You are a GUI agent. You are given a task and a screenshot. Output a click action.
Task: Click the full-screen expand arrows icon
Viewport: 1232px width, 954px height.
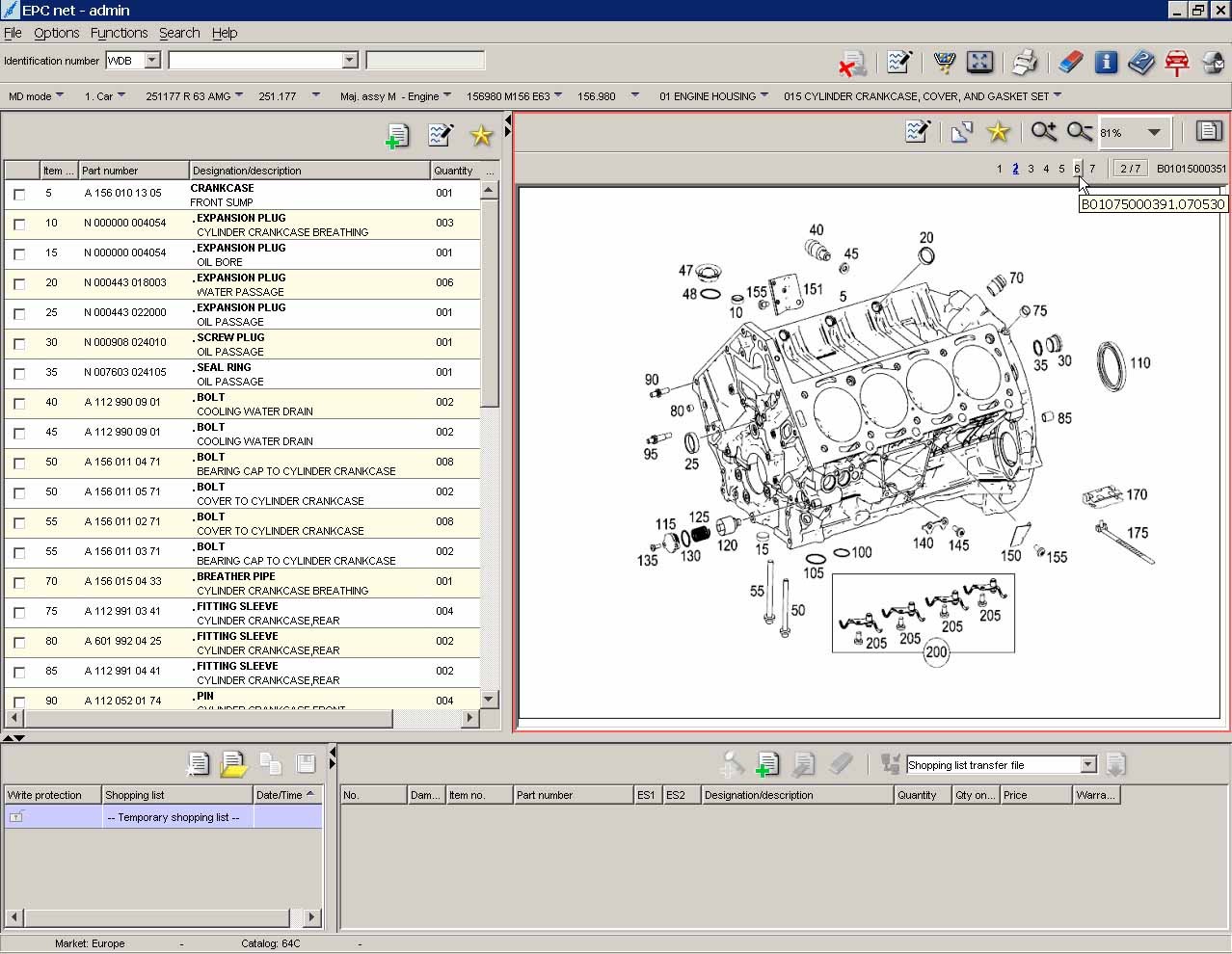click(x=979, y=63)
